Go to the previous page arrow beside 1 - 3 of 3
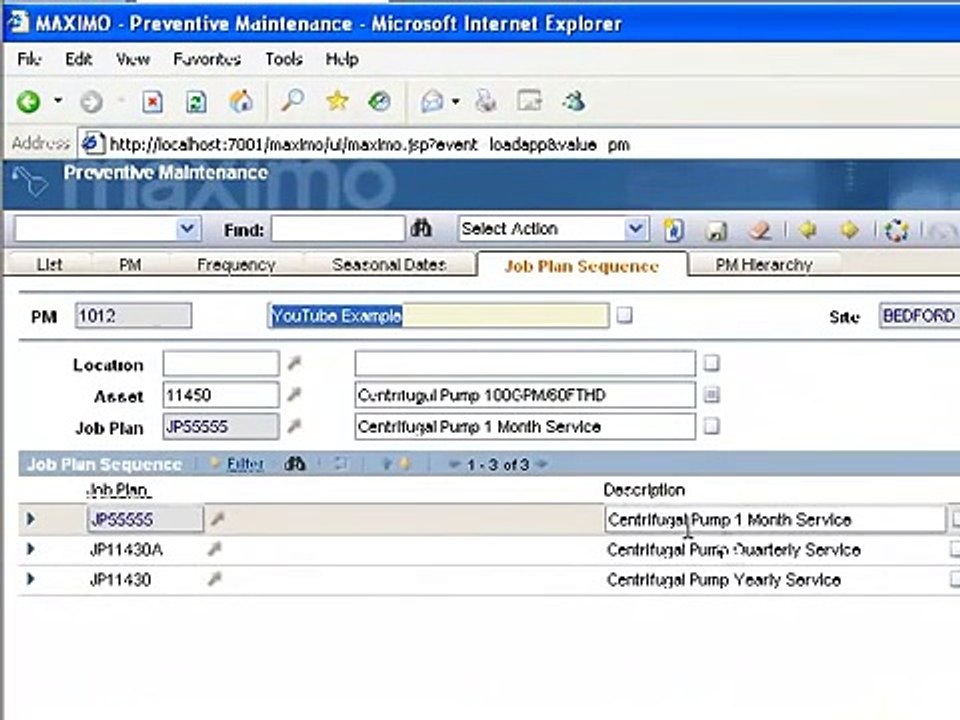The height and width of the screenshot is (720, 960). click(454, 465)
